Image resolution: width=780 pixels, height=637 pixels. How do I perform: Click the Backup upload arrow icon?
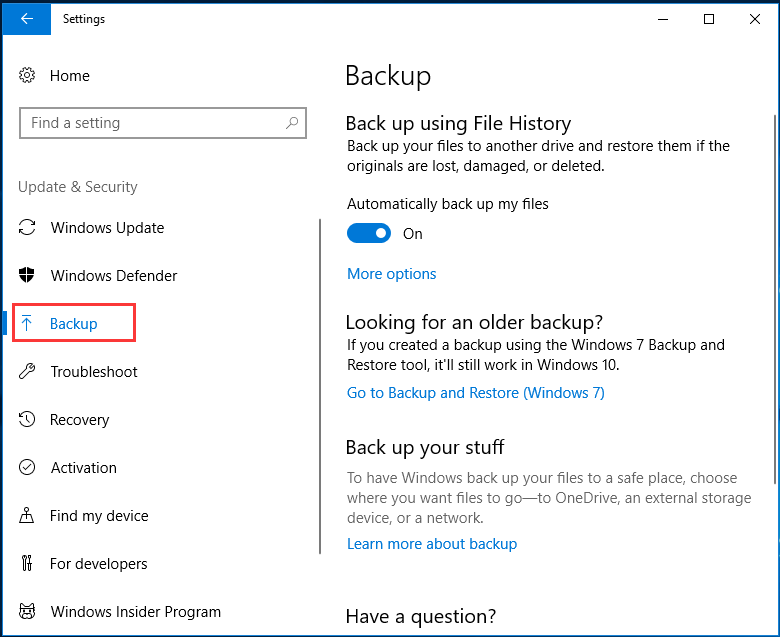(27, 323)
